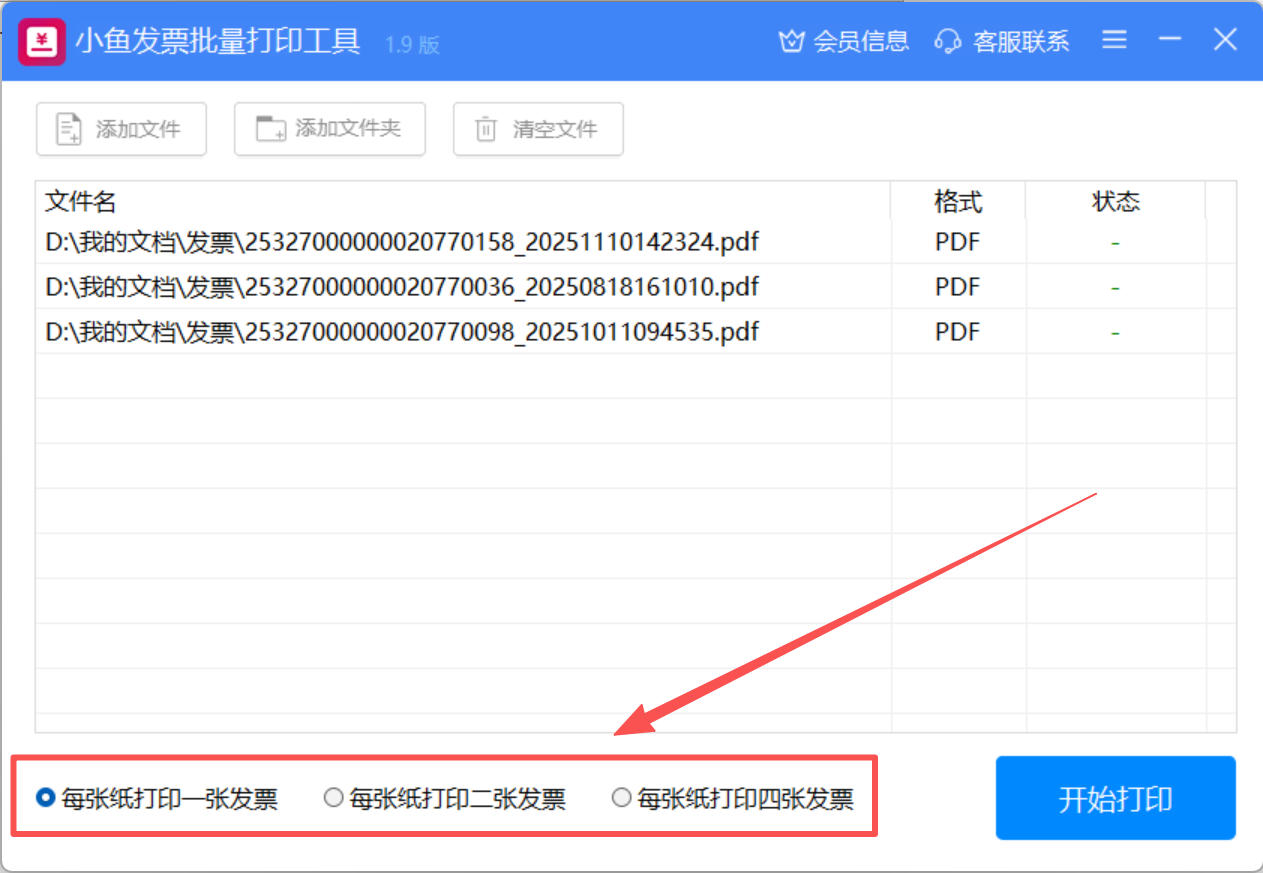Click the pink app logo icon
The width and height of the screenshot is (1263, 873).
pyautogui.click(x=42, y=41)
